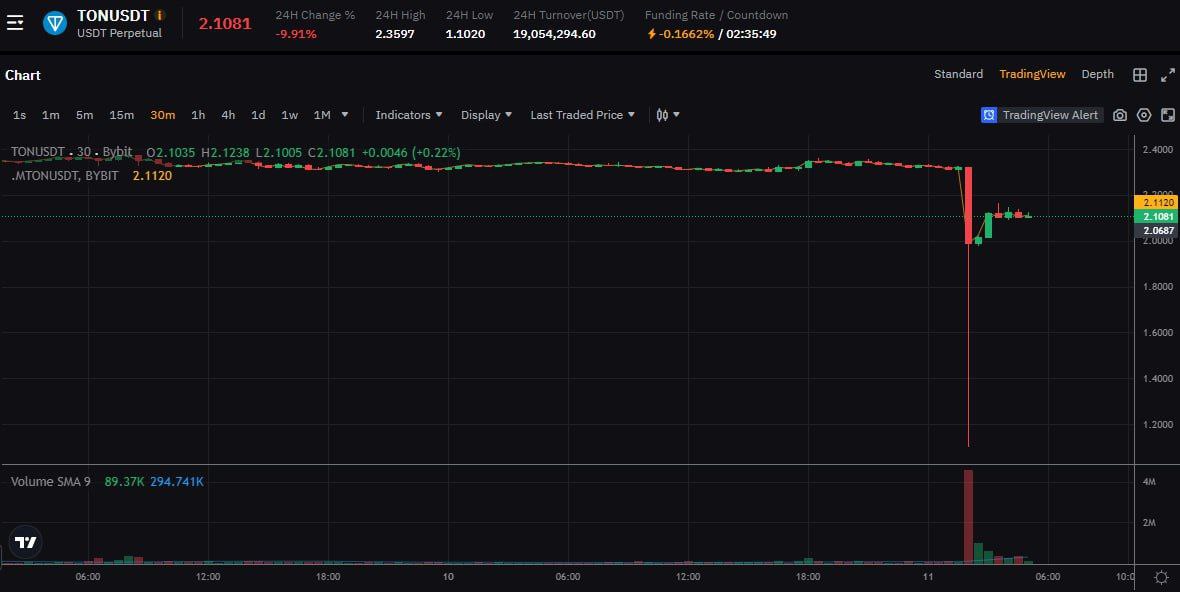Select the 1d timeframe interval
The width and height of the screenshot is (1180, 592).
(x=258, y=115)
